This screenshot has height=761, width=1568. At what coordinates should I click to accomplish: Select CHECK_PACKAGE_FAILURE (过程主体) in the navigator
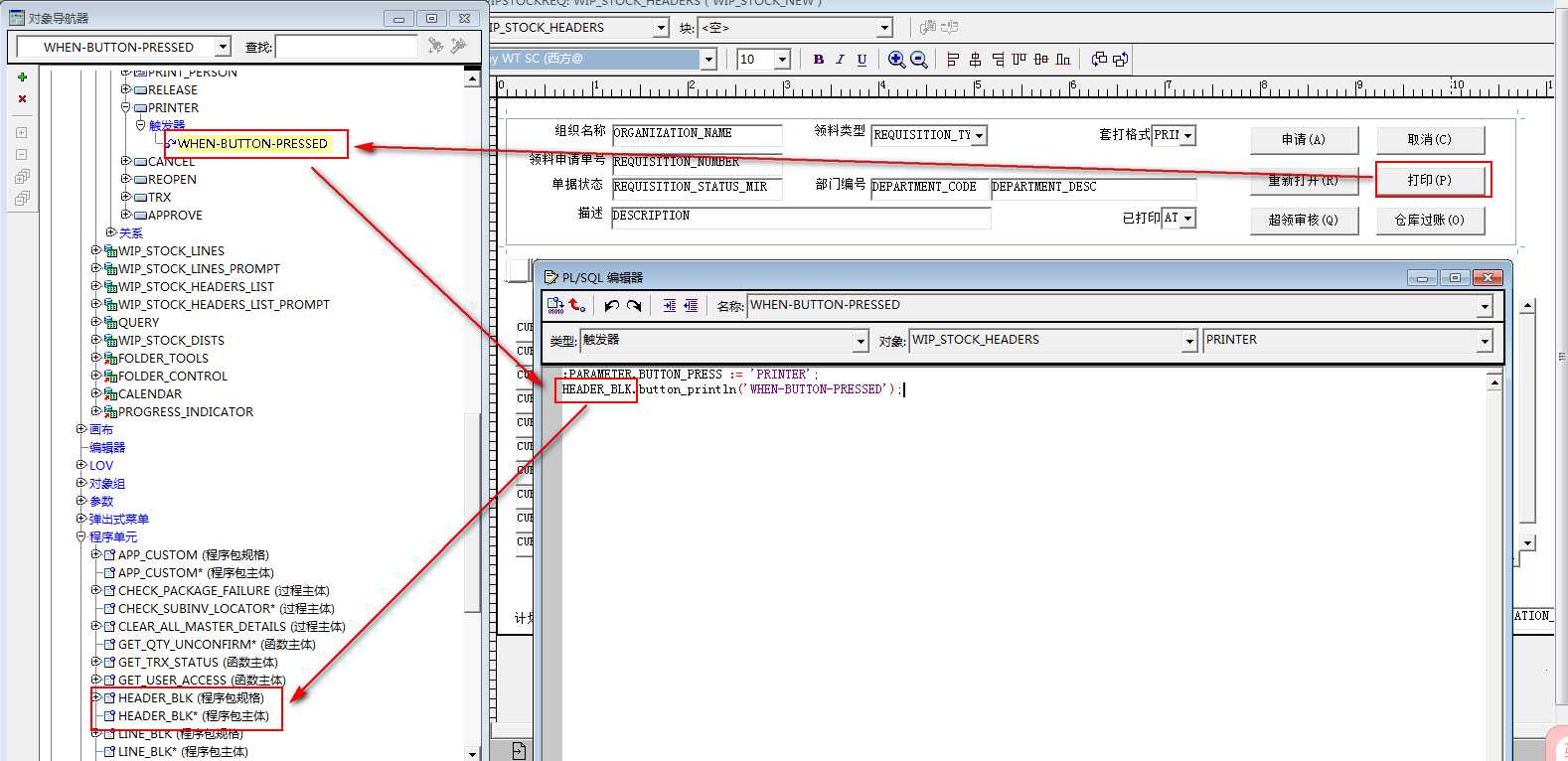click(224, 590)
